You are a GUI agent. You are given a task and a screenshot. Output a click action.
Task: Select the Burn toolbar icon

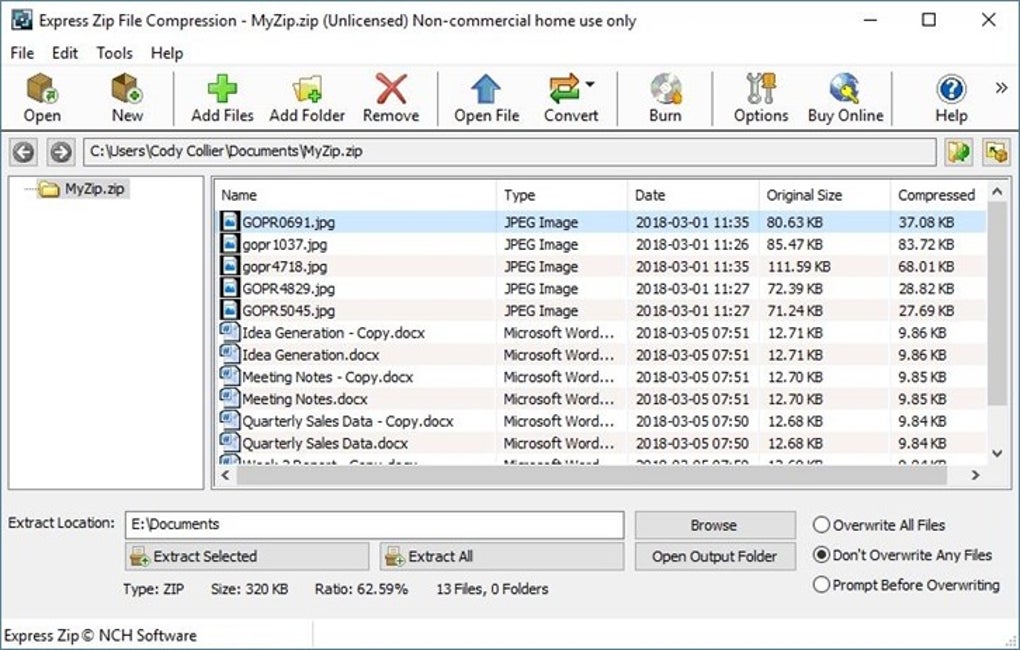tap(664, 96)
